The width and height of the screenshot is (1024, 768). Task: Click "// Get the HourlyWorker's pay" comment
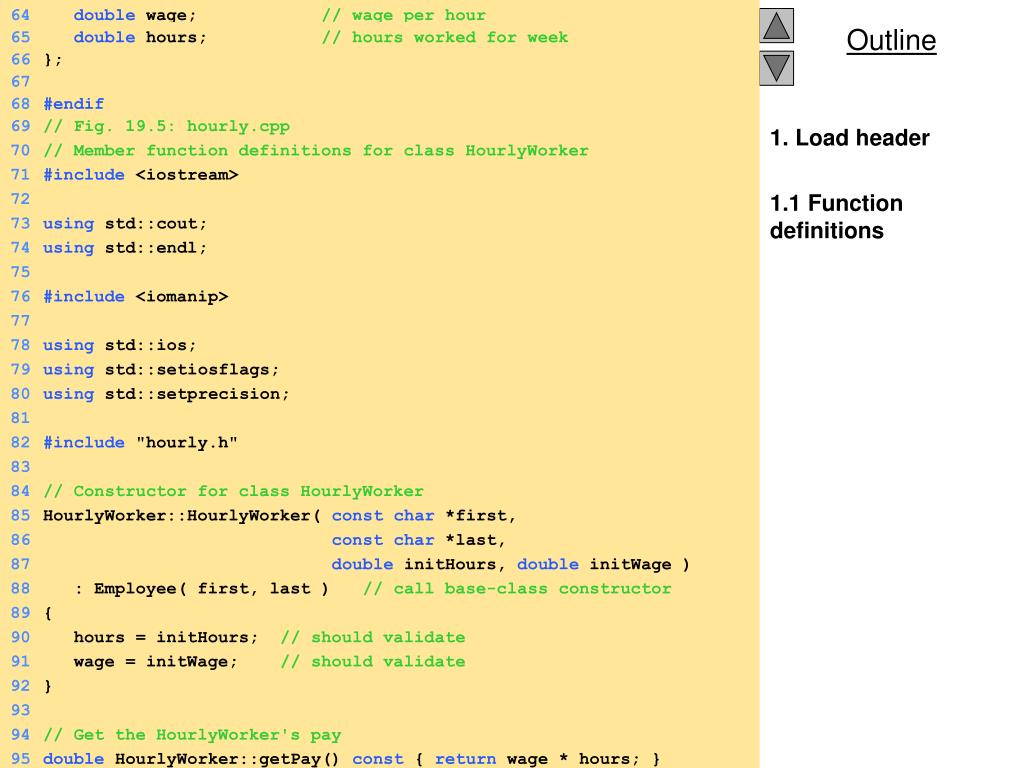coord(192,735)
